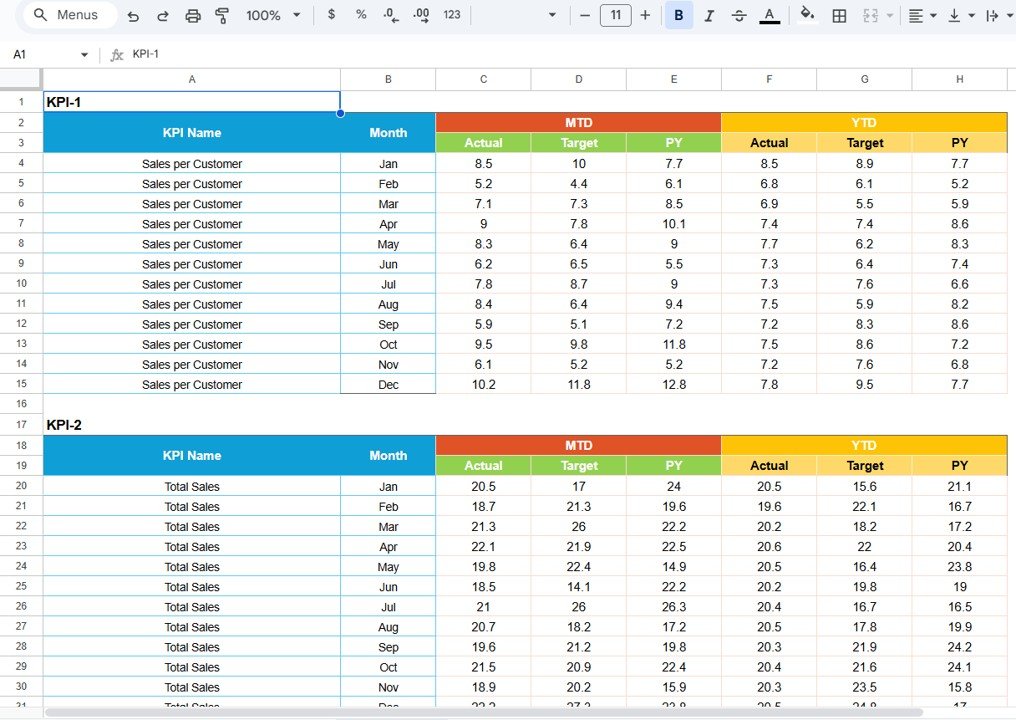Open the borders tool

pyautogui.click(x=838, y=15)
